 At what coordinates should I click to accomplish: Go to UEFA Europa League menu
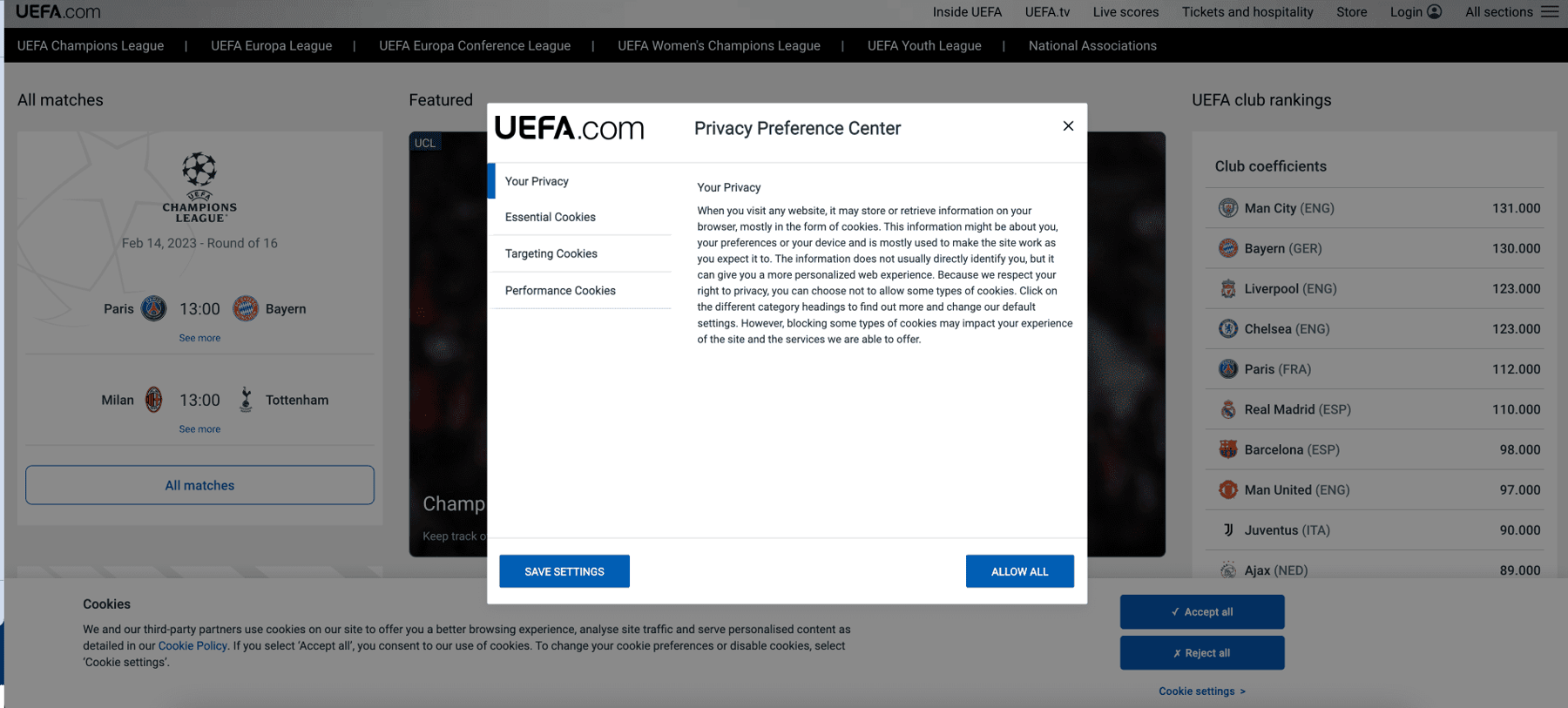tap(271, 46)
